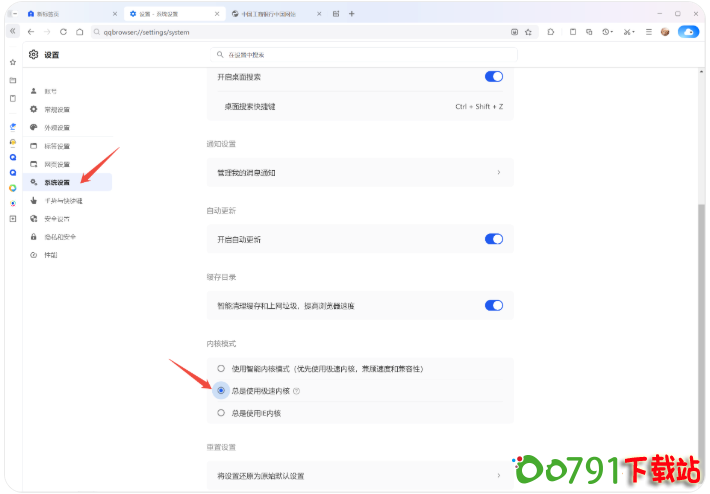
Task: Click the user avatar icon in toolbar
Action: tap(664, 32)
